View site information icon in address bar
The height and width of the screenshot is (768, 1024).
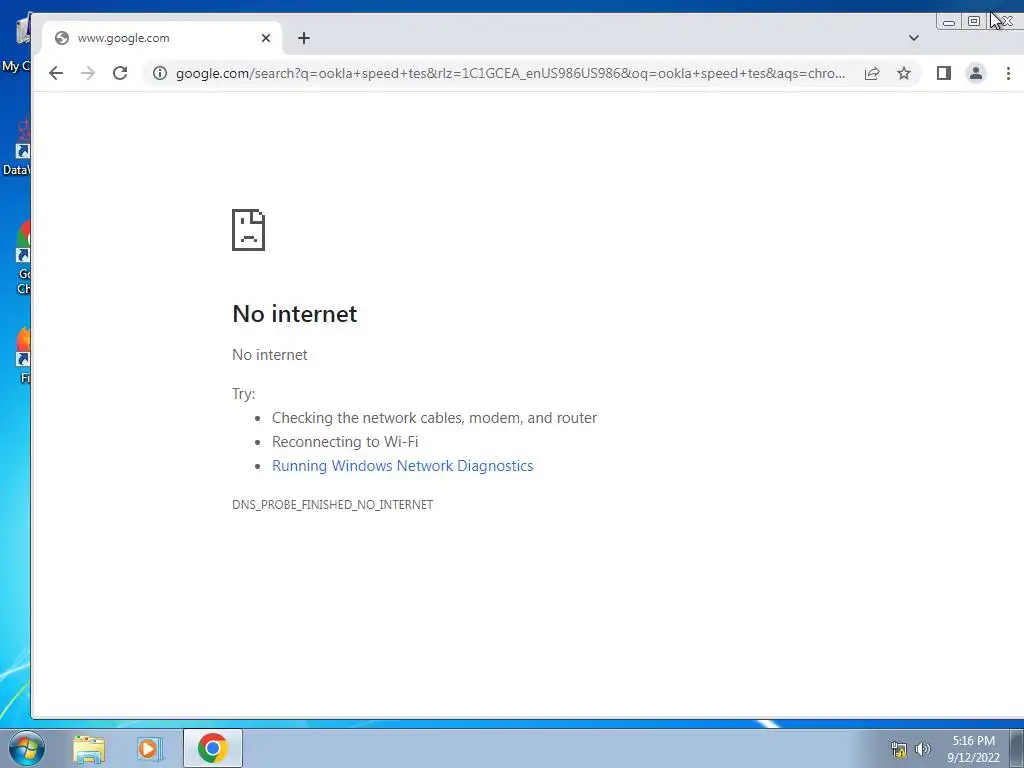coord(159,73)
